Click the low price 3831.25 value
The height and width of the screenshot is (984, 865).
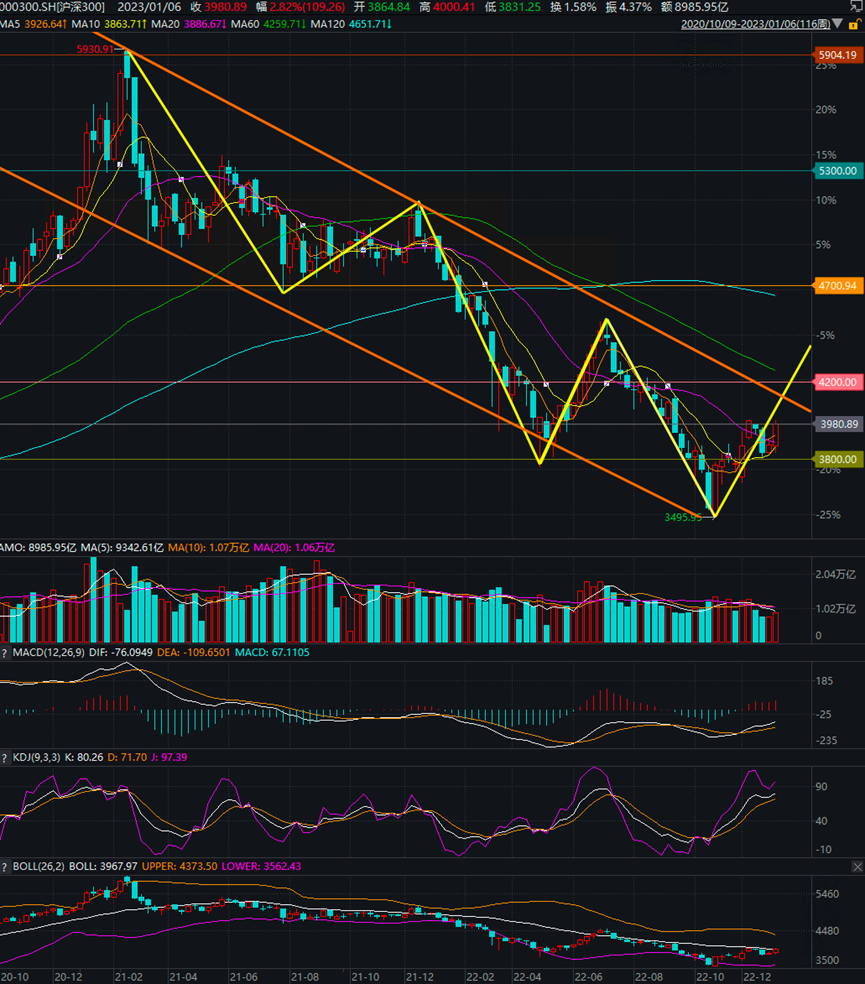[x=520, y=7]
